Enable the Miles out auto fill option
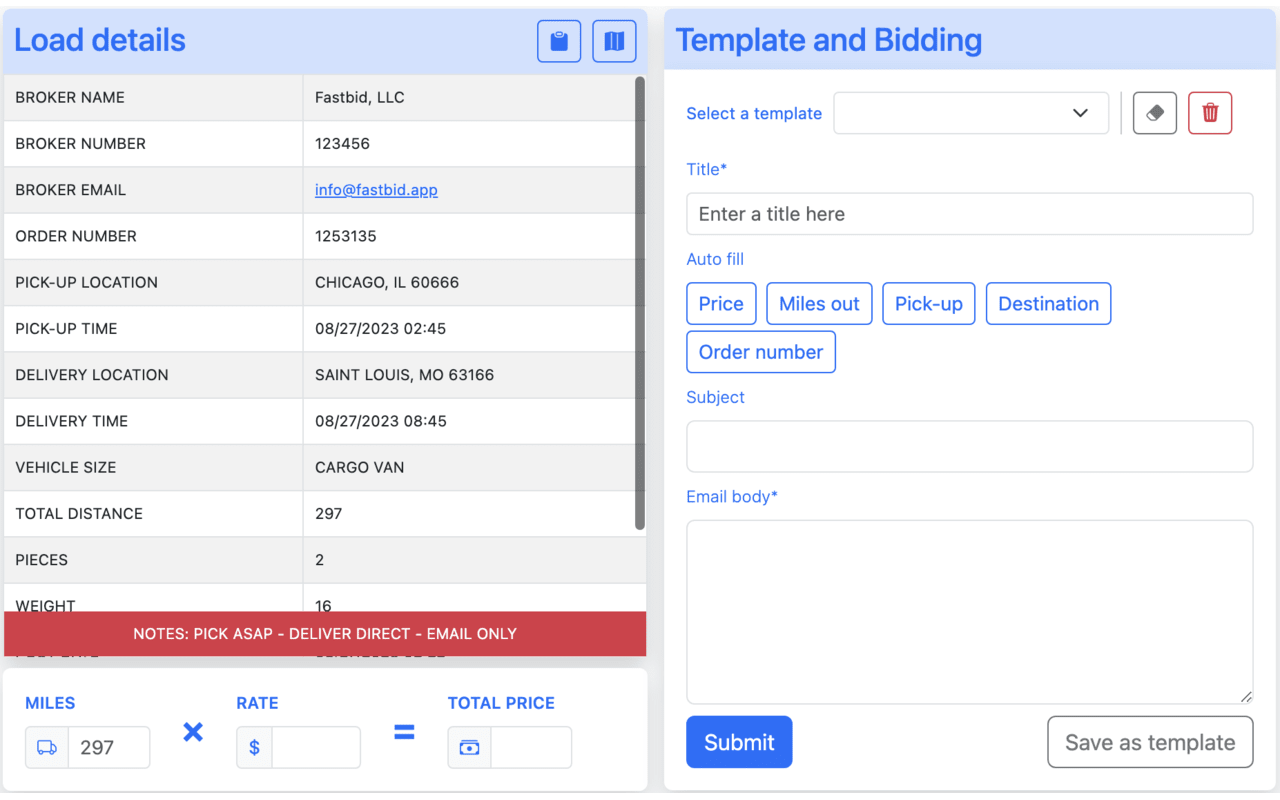 click(819, 303)
